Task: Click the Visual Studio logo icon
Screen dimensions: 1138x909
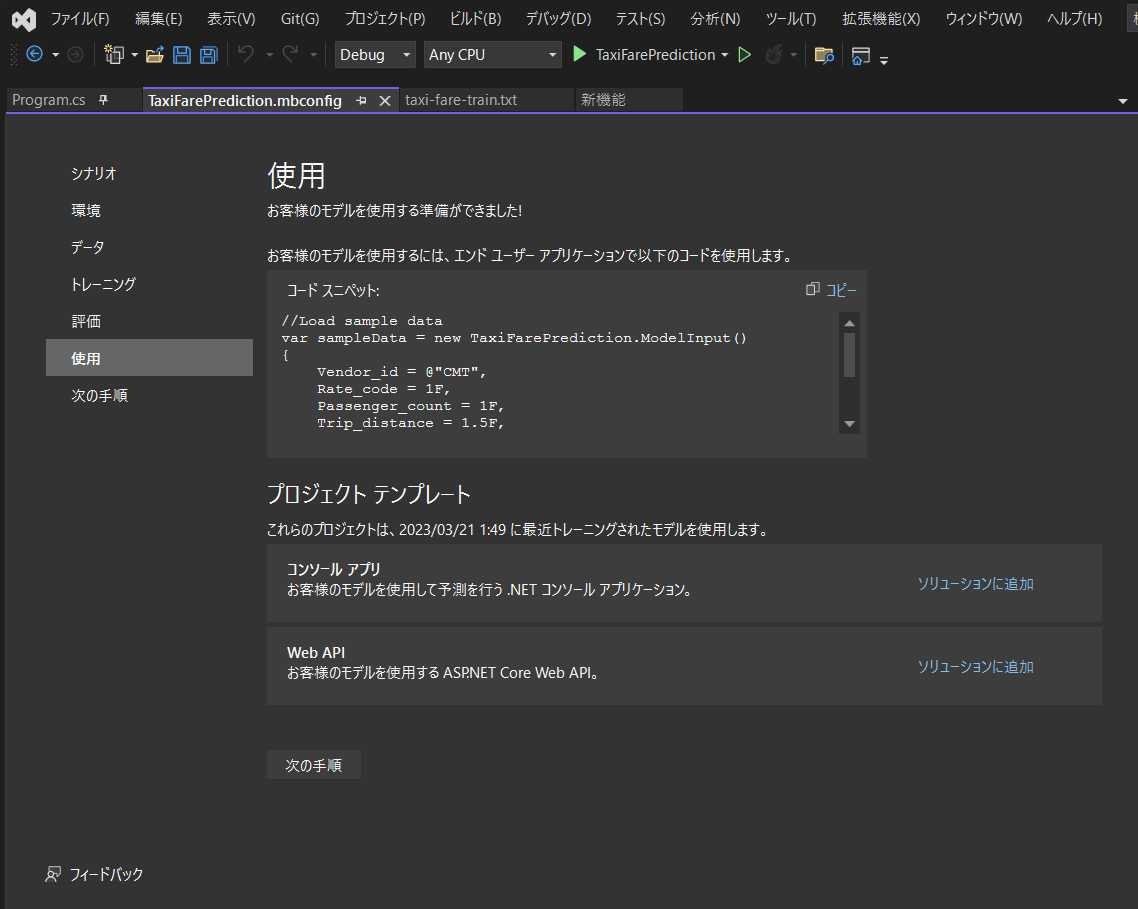Action: pyautogui.click(x=22, y=17)
